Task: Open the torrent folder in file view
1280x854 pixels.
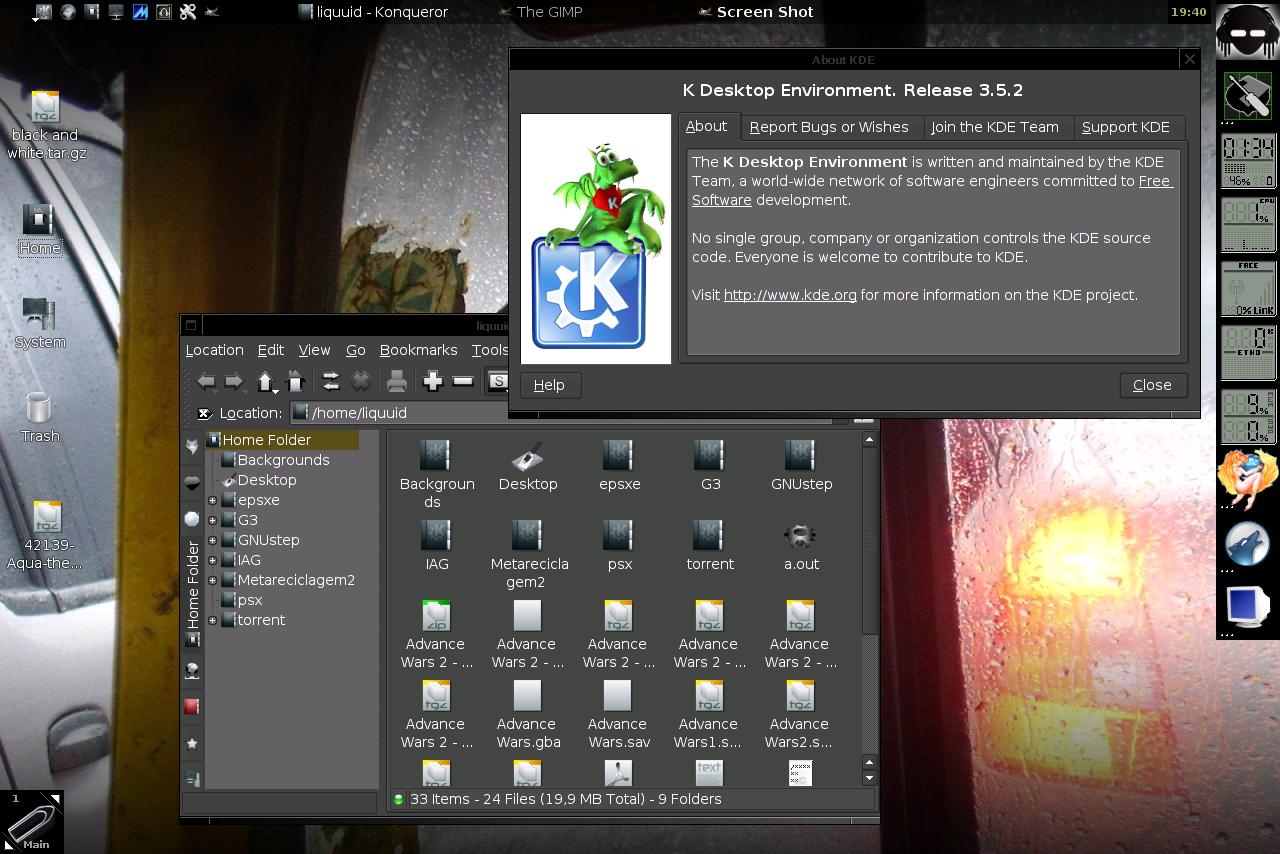Action: (x=710, y=546)
